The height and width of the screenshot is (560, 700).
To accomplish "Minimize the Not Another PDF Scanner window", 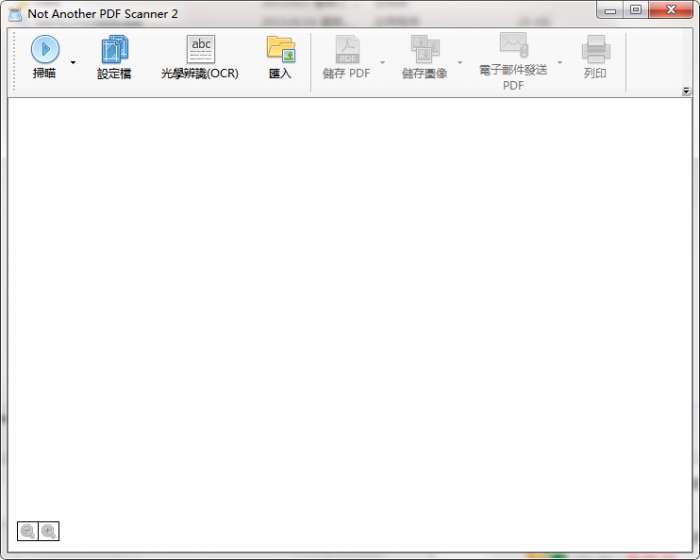I will point(610,10).
